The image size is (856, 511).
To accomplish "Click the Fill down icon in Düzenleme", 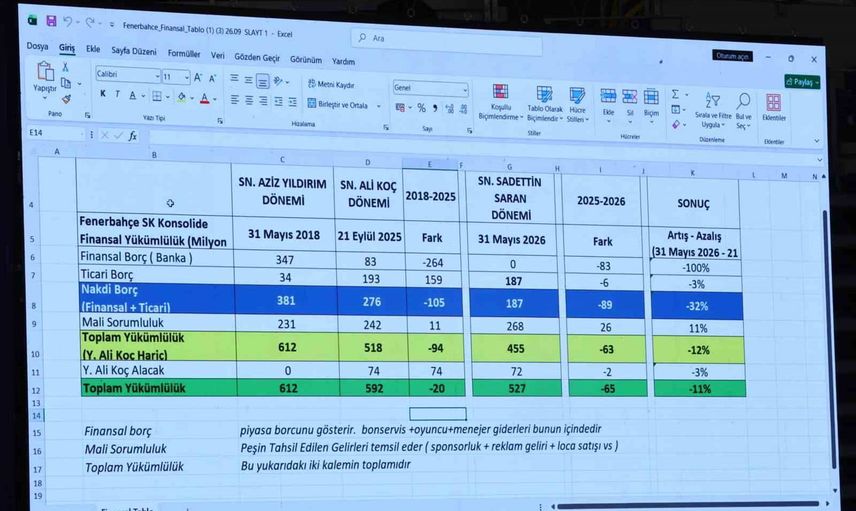I will (x=675, y=109).
